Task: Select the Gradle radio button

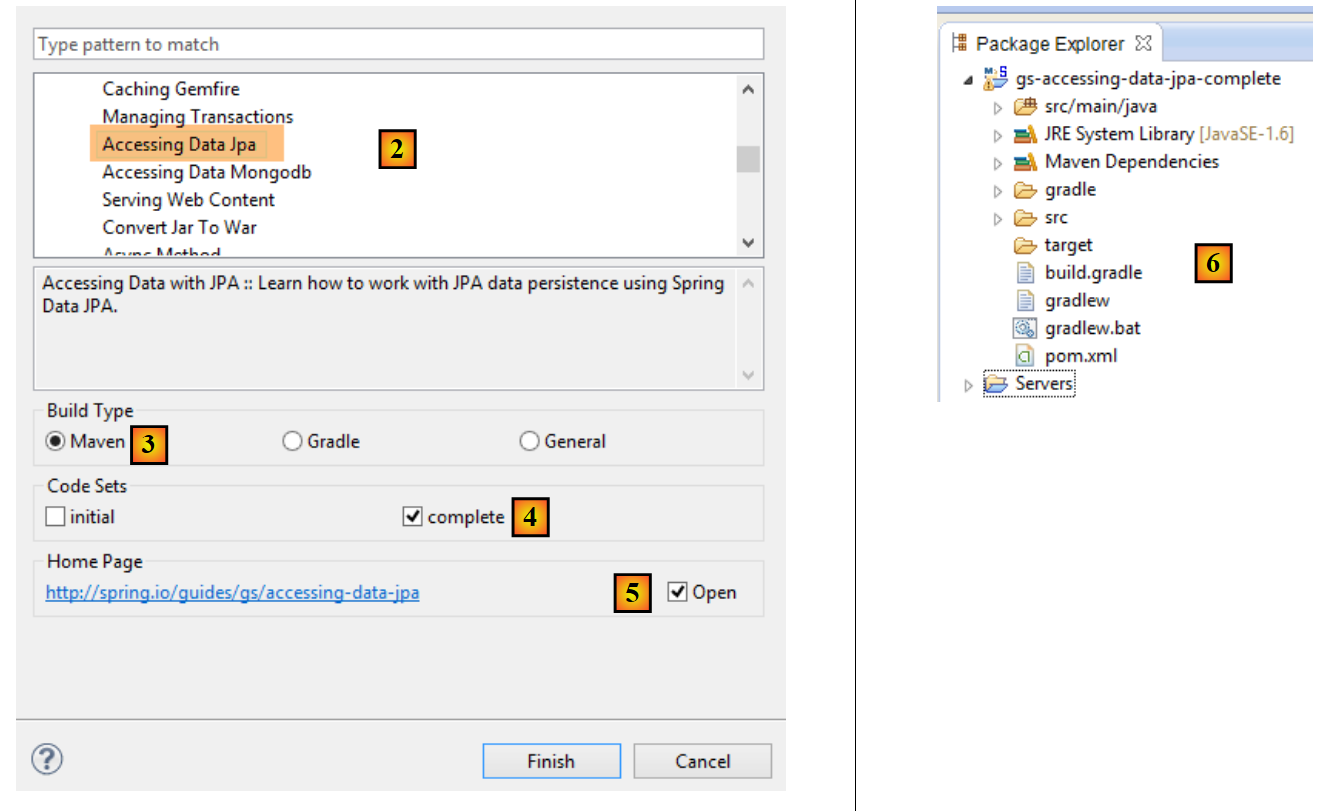Action: 292,441
